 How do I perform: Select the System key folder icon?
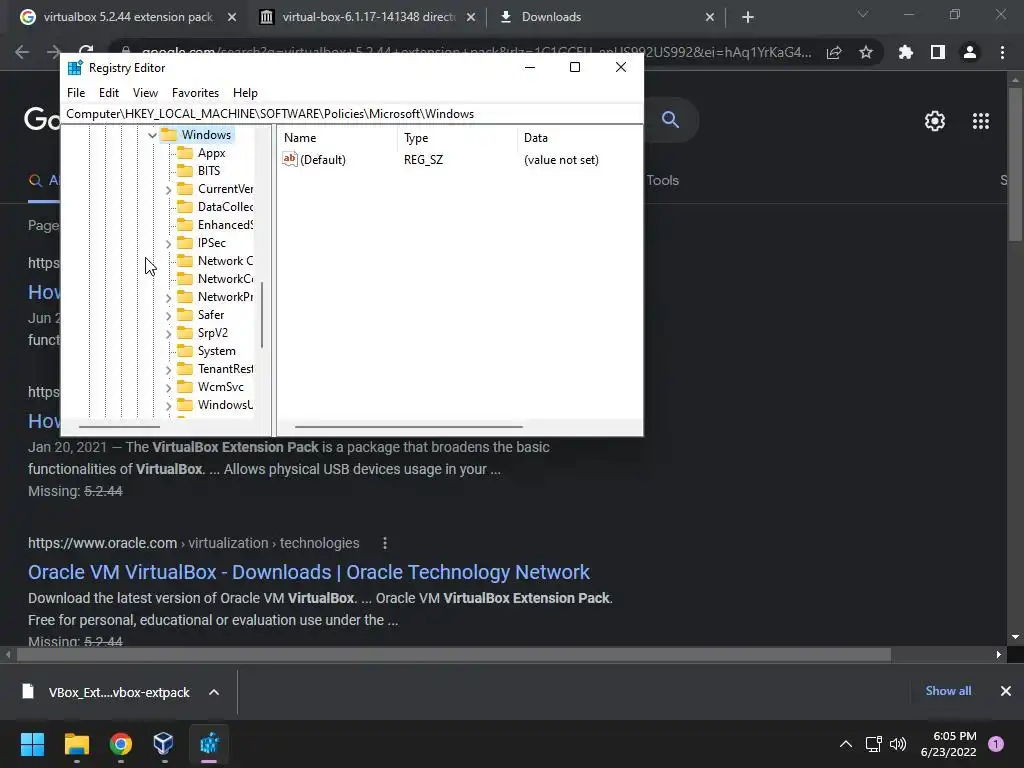click(x=185, y=351)
